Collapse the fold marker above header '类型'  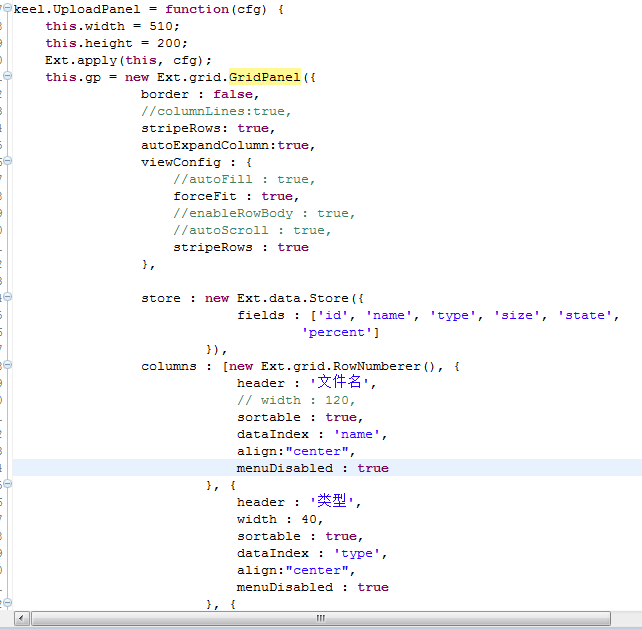coord(6,485)
